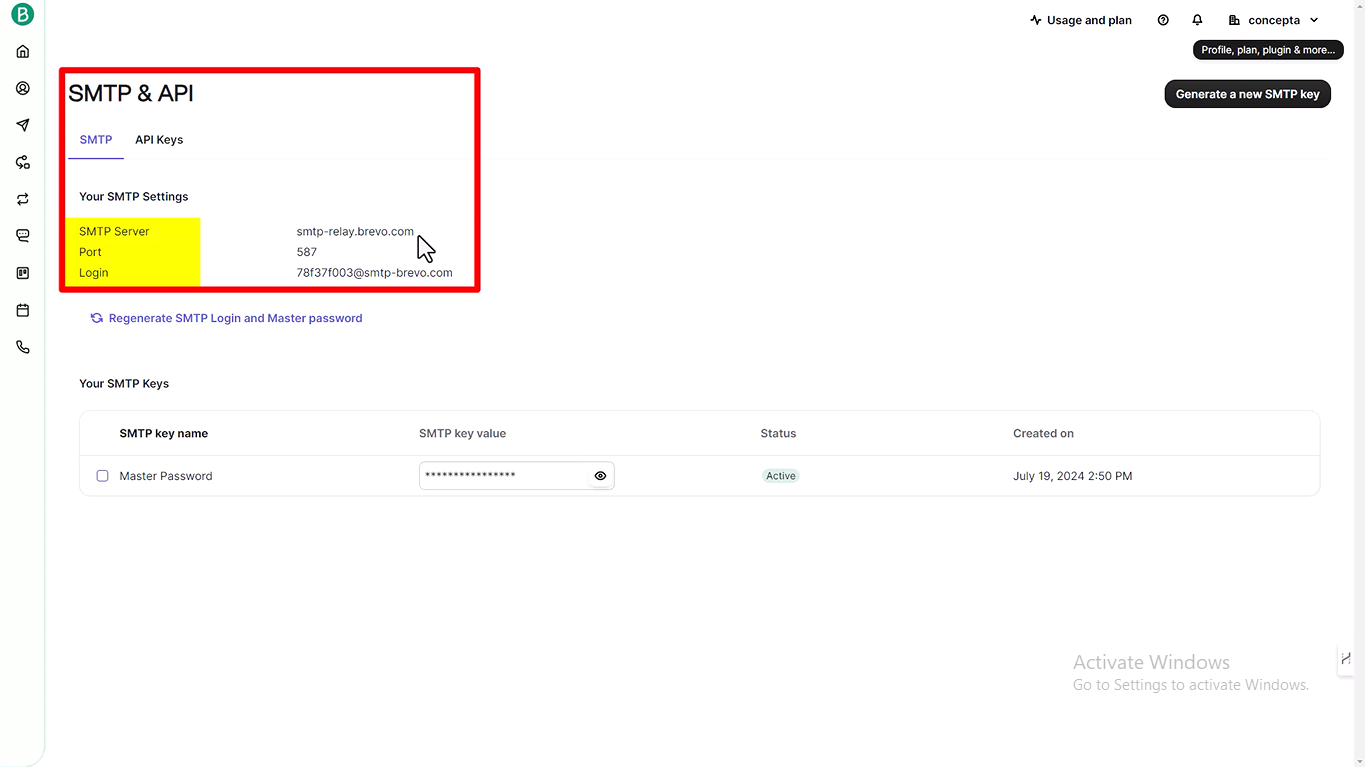Click the Login label in SMTP settings
The height and width of the screenshot is (767, 1365).
tap(94, 272)
